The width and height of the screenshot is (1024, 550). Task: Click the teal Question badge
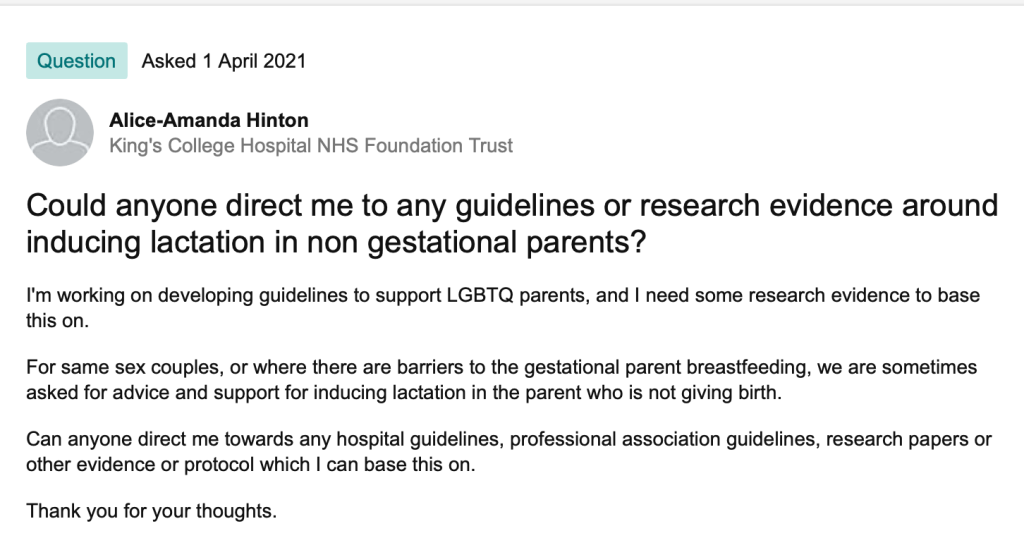77,61
